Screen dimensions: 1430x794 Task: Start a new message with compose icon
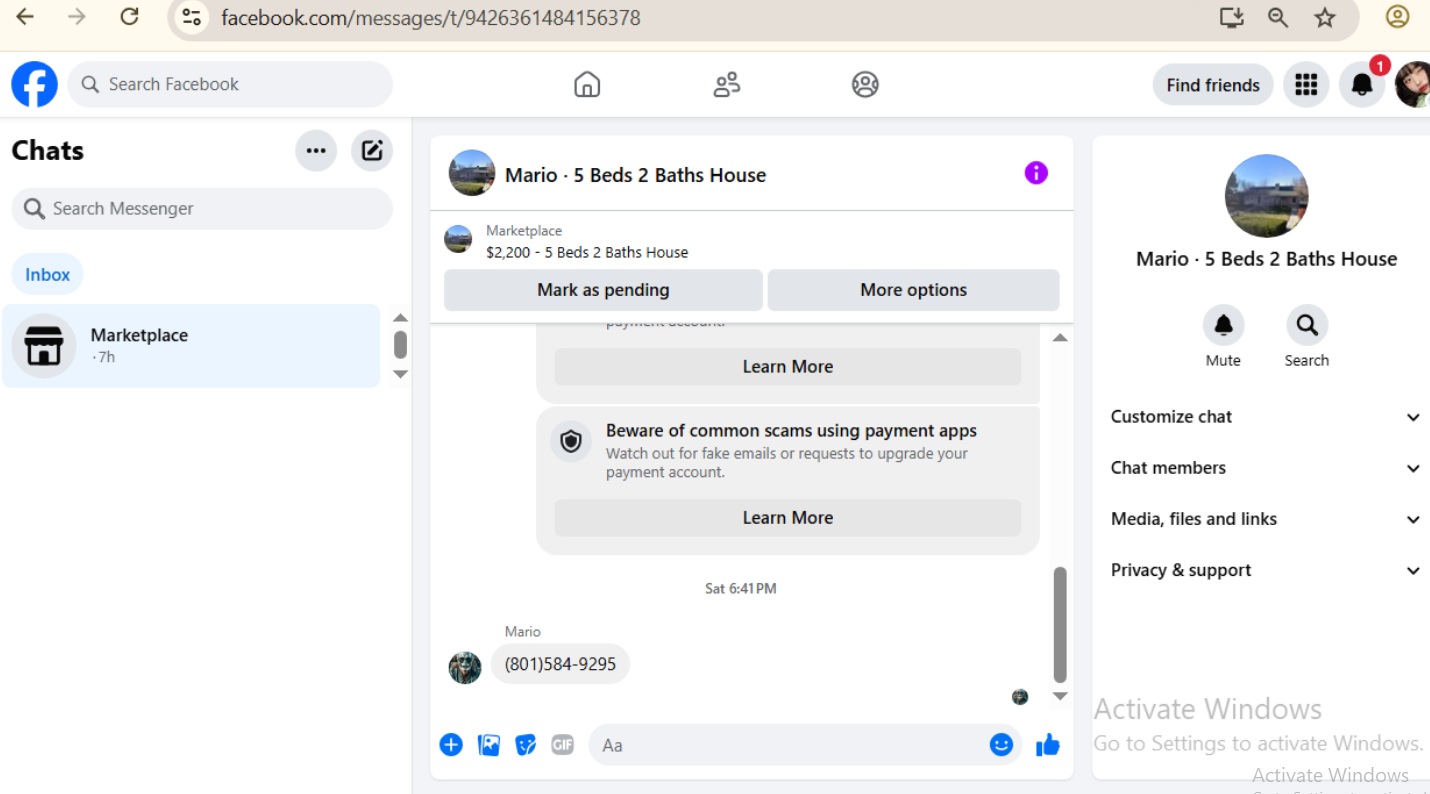pos(372,151)
